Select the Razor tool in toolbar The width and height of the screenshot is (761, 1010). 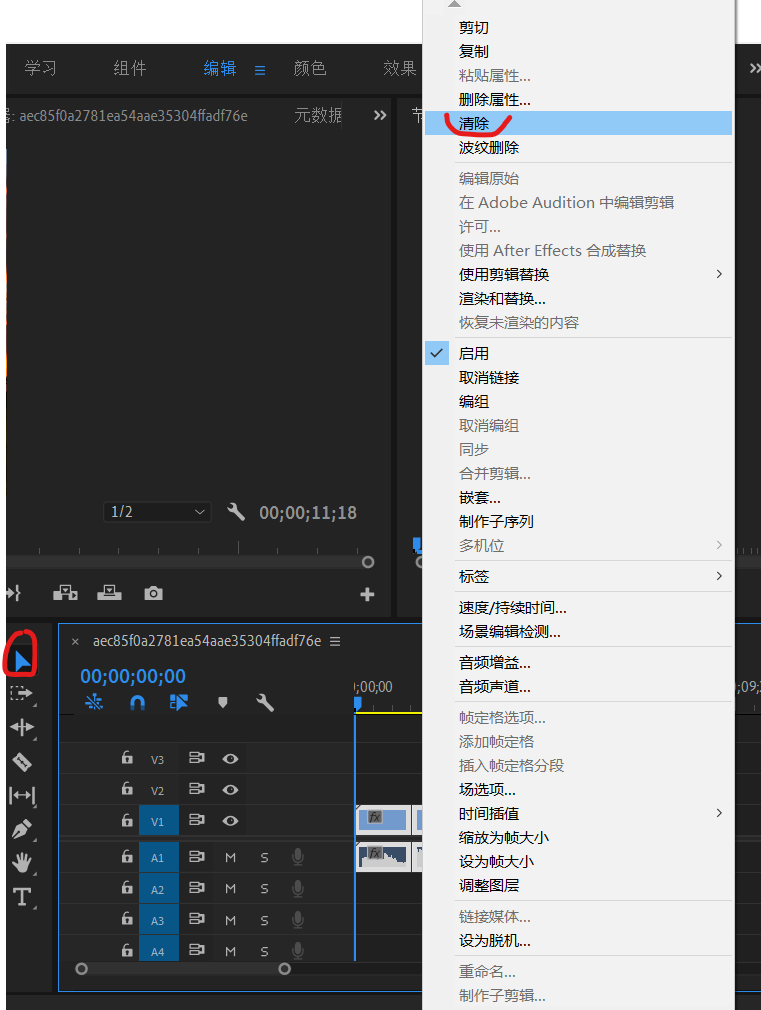point(22,762)
